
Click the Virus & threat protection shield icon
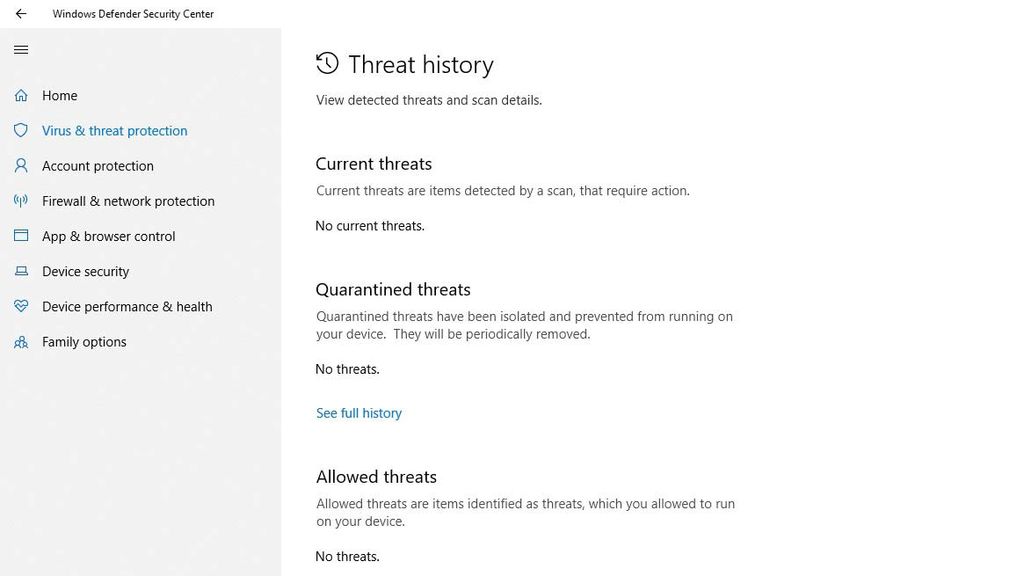[21, 130]
